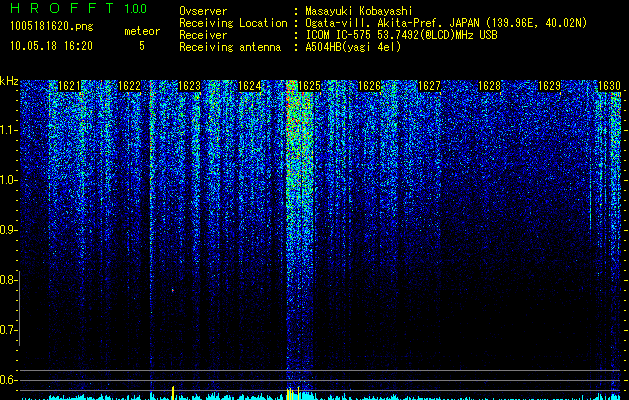Click the 'Receiving Location' field label
Screen dimensions: 629x400
[233, 23]
